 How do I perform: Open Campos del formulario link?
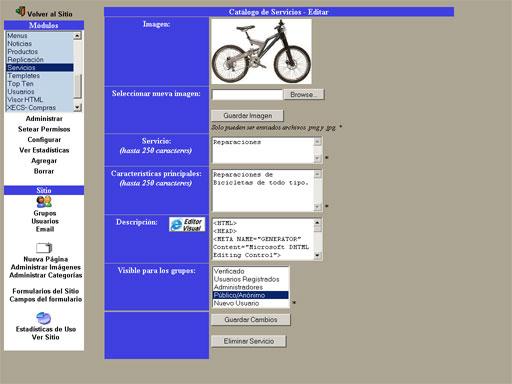tap(46, 299)
